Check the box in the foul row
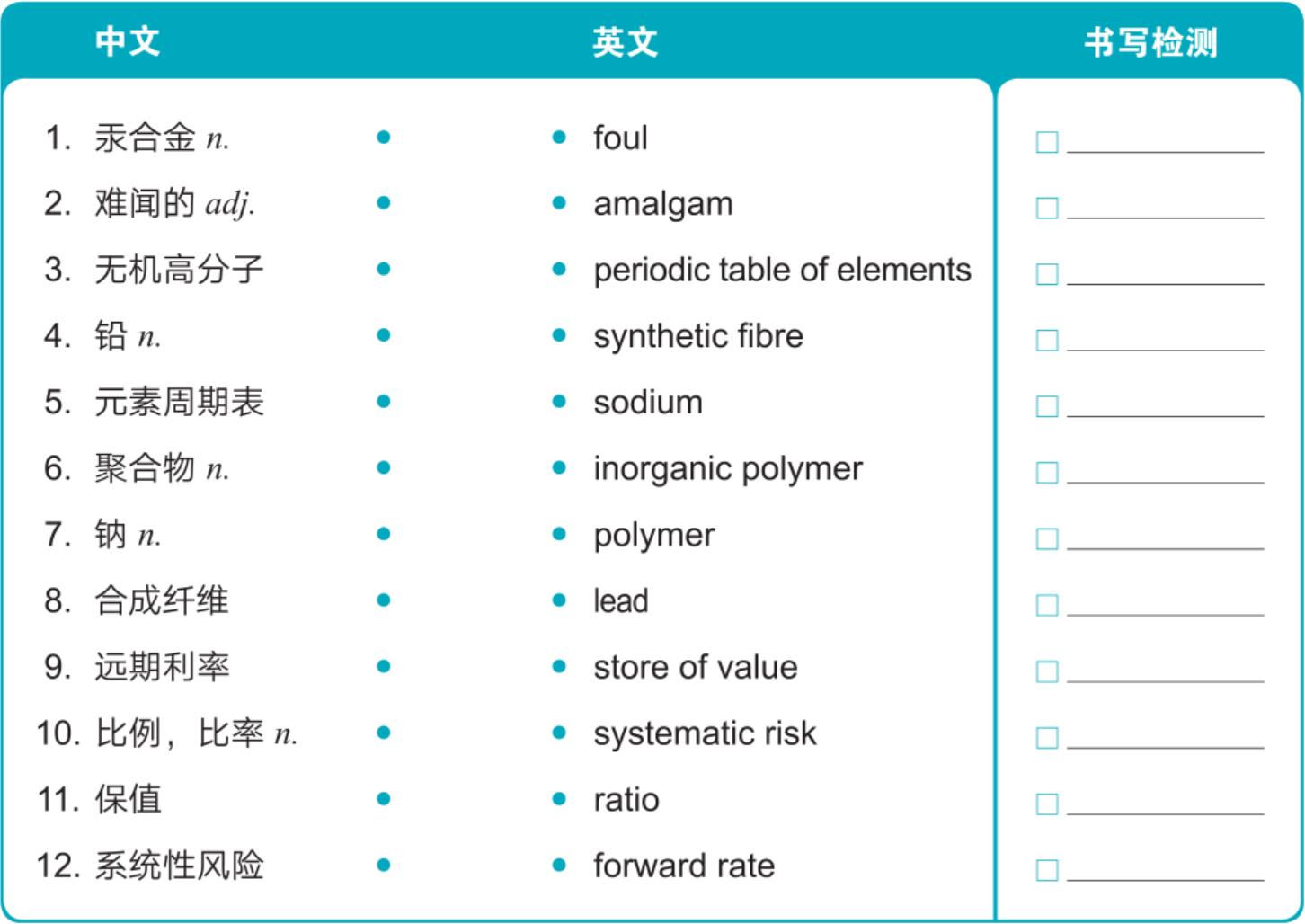The height and width of the screenshot is (924, 1305). pyautogui.click(x=1047, y=142)
